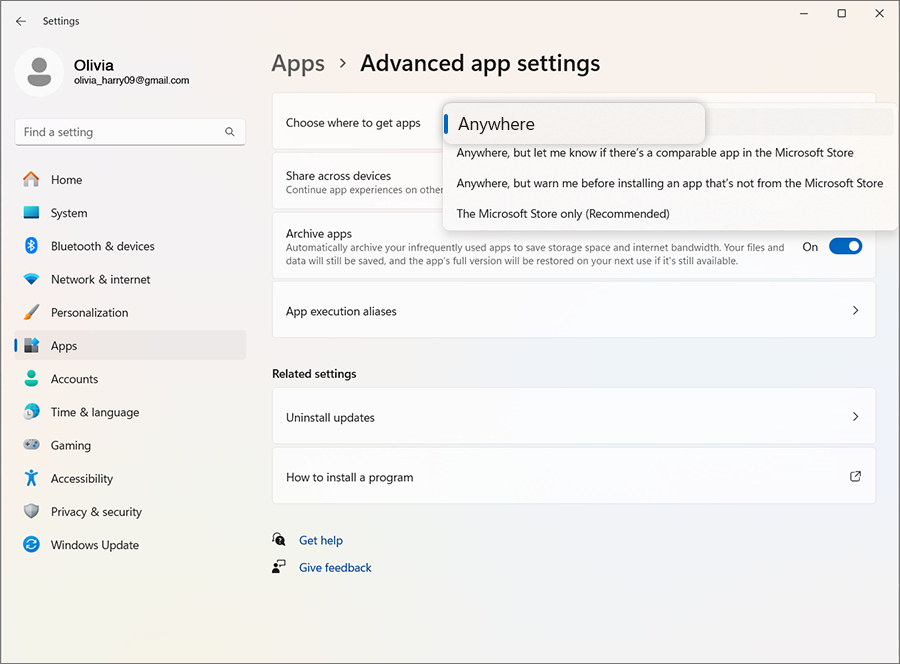Turn off the Archive apps toggle

[845, 246]
